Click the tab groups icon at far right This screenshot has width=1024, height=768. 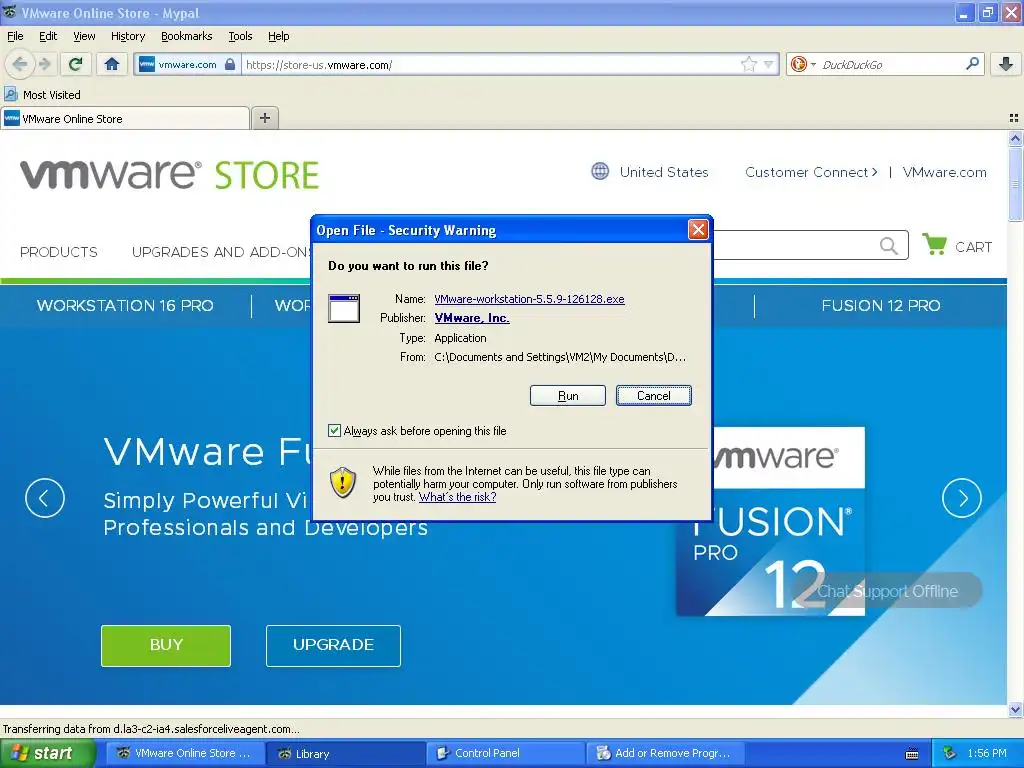1014,118
